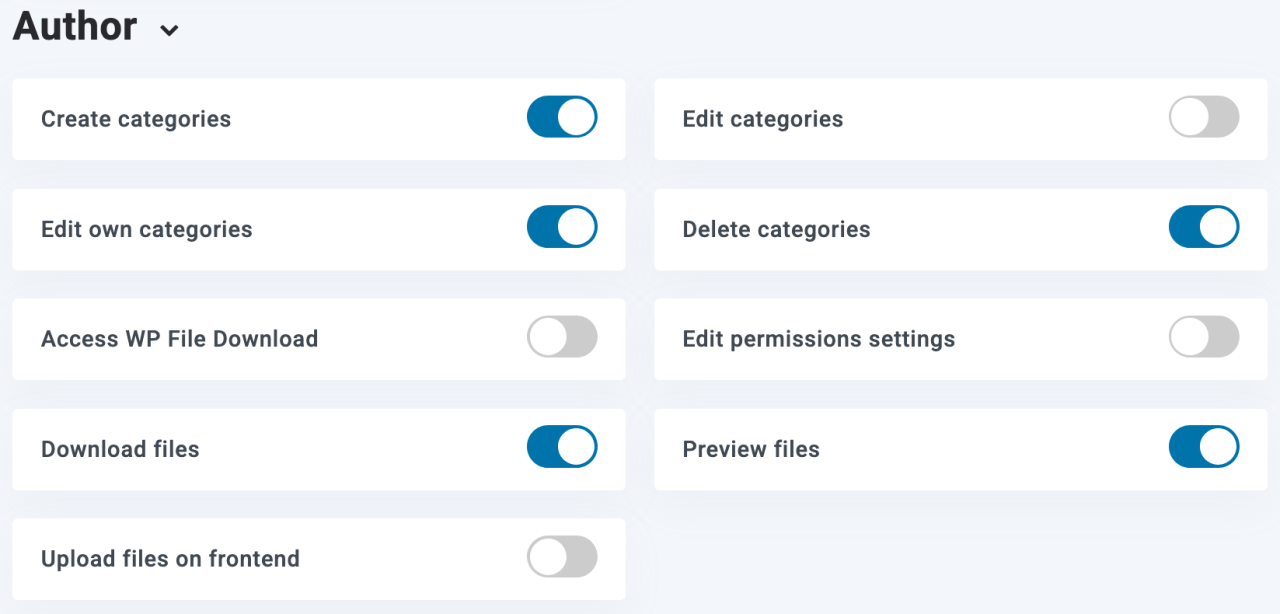Screen dimensions: 1280x614
Task: Enable Access WP File Download switch
Action: click(x=562, y=337)
